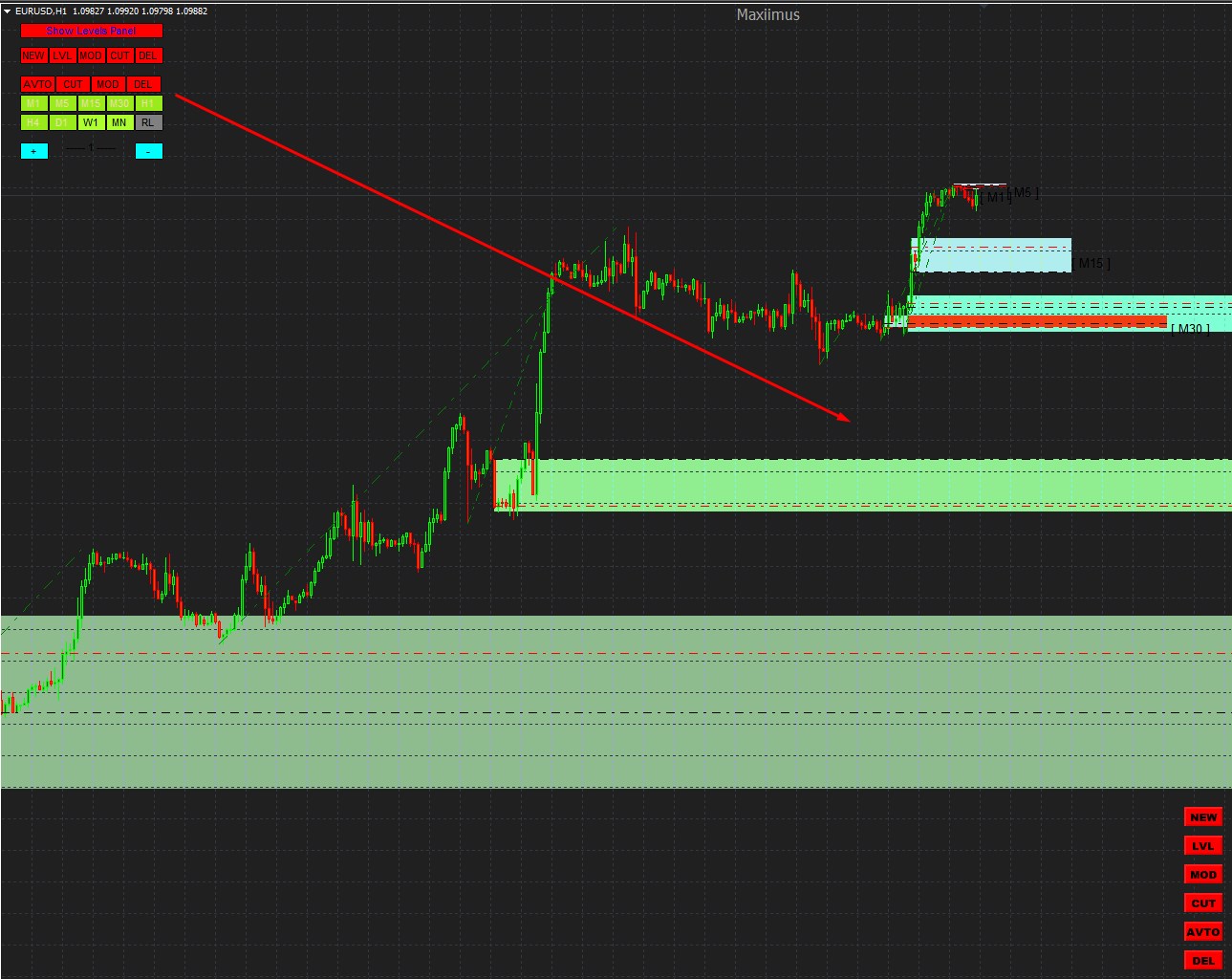Open the chart menu triangle beside EURUSD,H1

pyautogui.click(x=7, y=11)
